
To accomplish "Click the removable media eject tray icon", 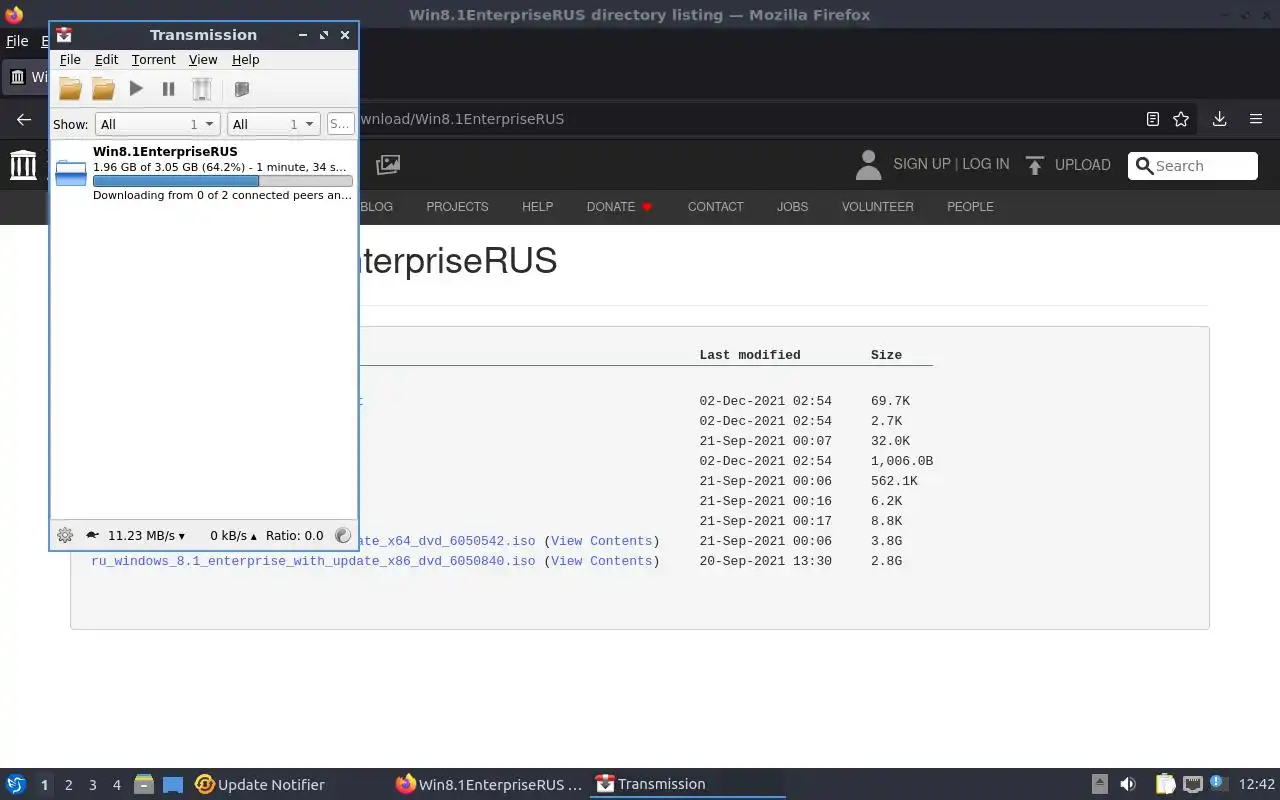I will 1099,785.
